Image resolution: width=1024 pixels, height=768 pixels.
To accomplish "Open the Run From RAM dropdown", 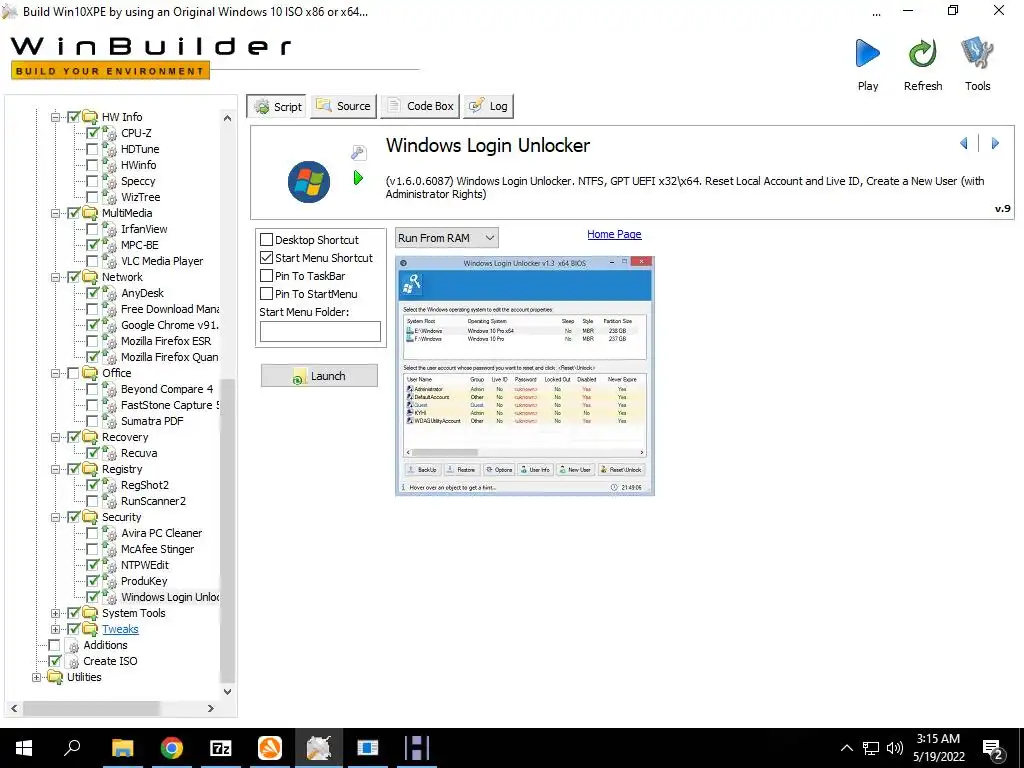I will 447,238.
